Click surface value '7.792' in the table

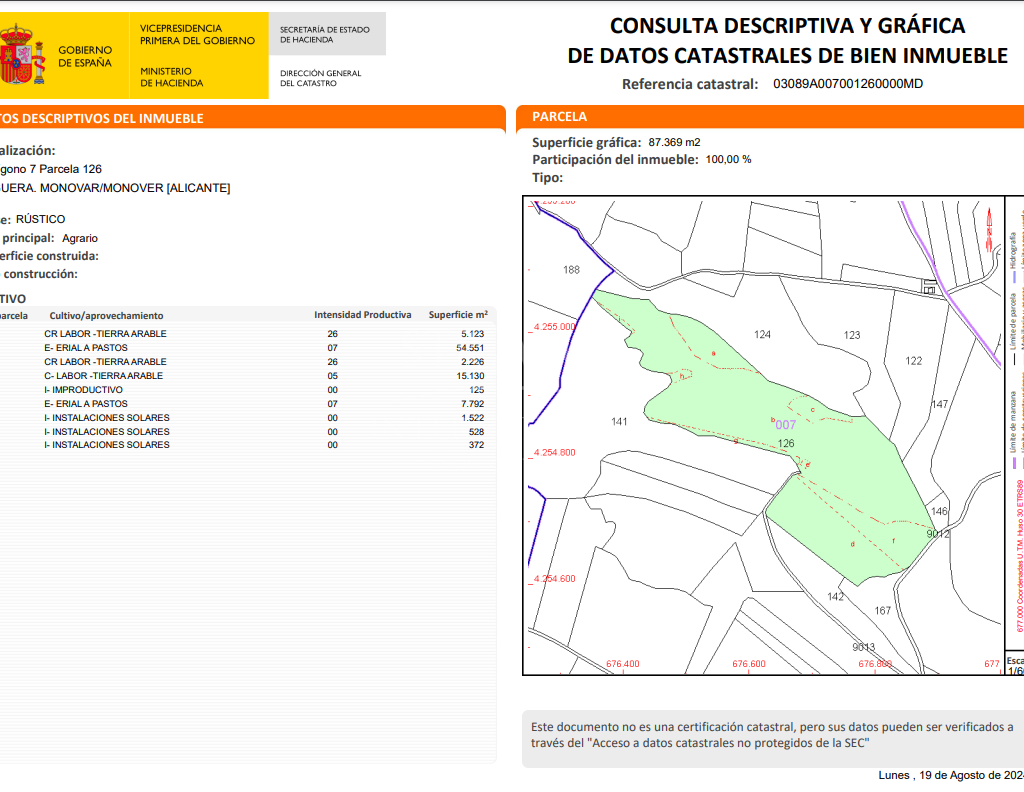pos(473,404)
